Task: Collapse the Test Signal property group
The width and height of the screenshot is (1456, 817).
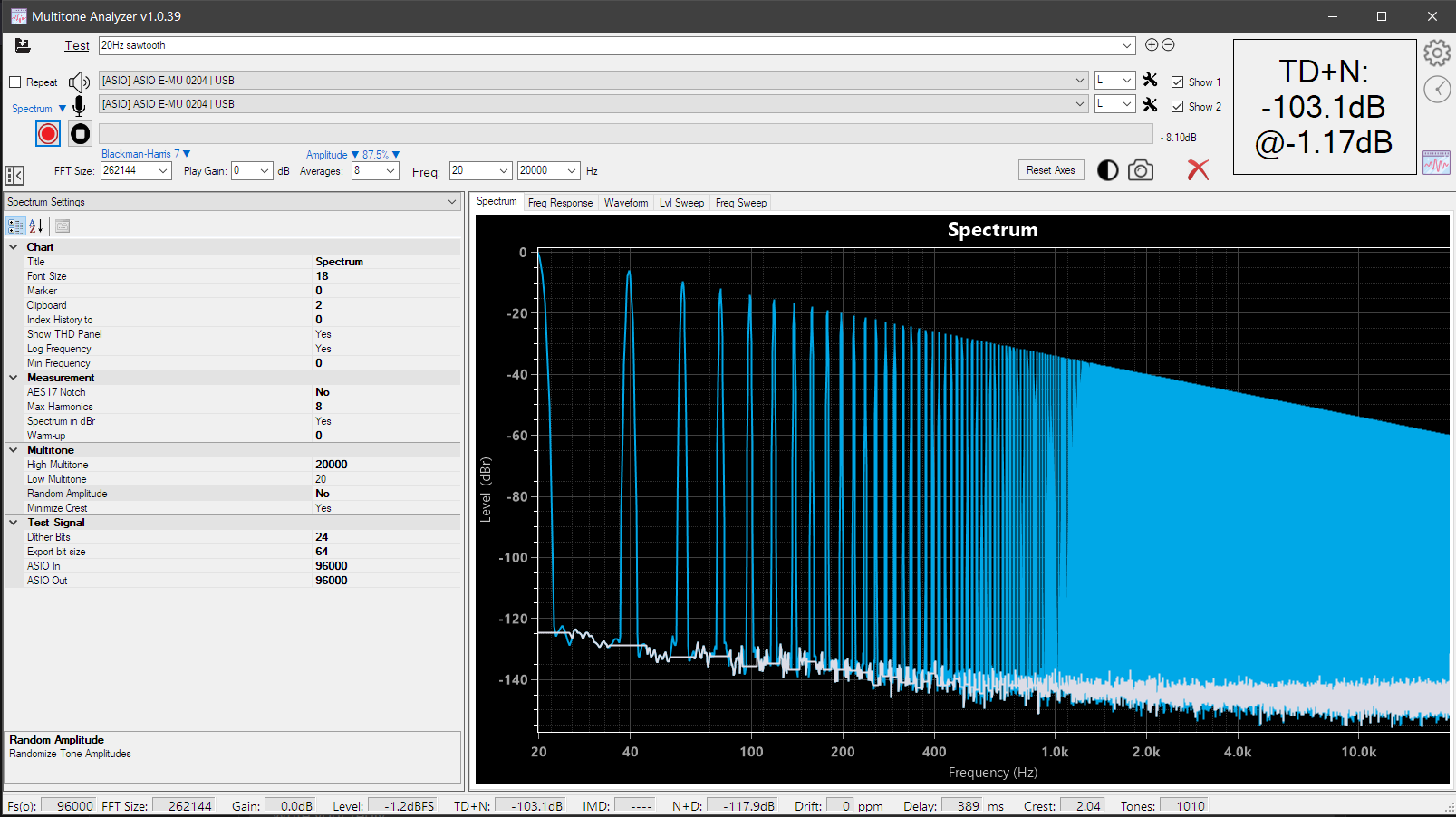Action: coord(14,523)
